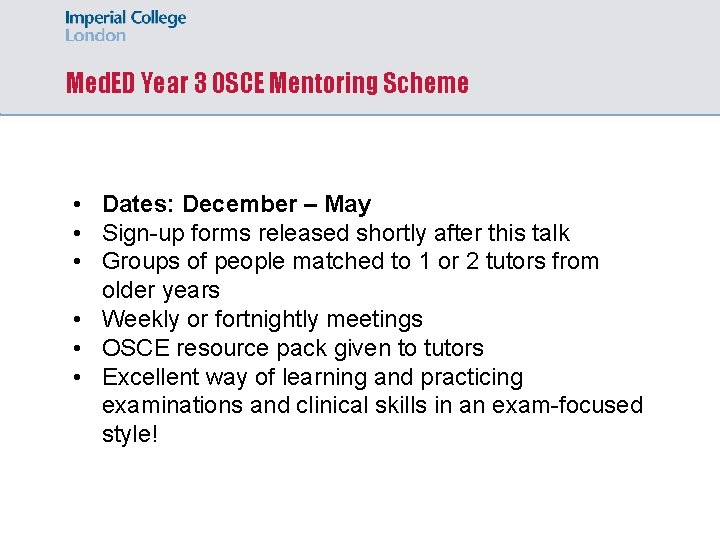The width and height of the screenshot is (720, 540).
Task: Click the bullet point before OSCE resource
Action: (77, 348)
